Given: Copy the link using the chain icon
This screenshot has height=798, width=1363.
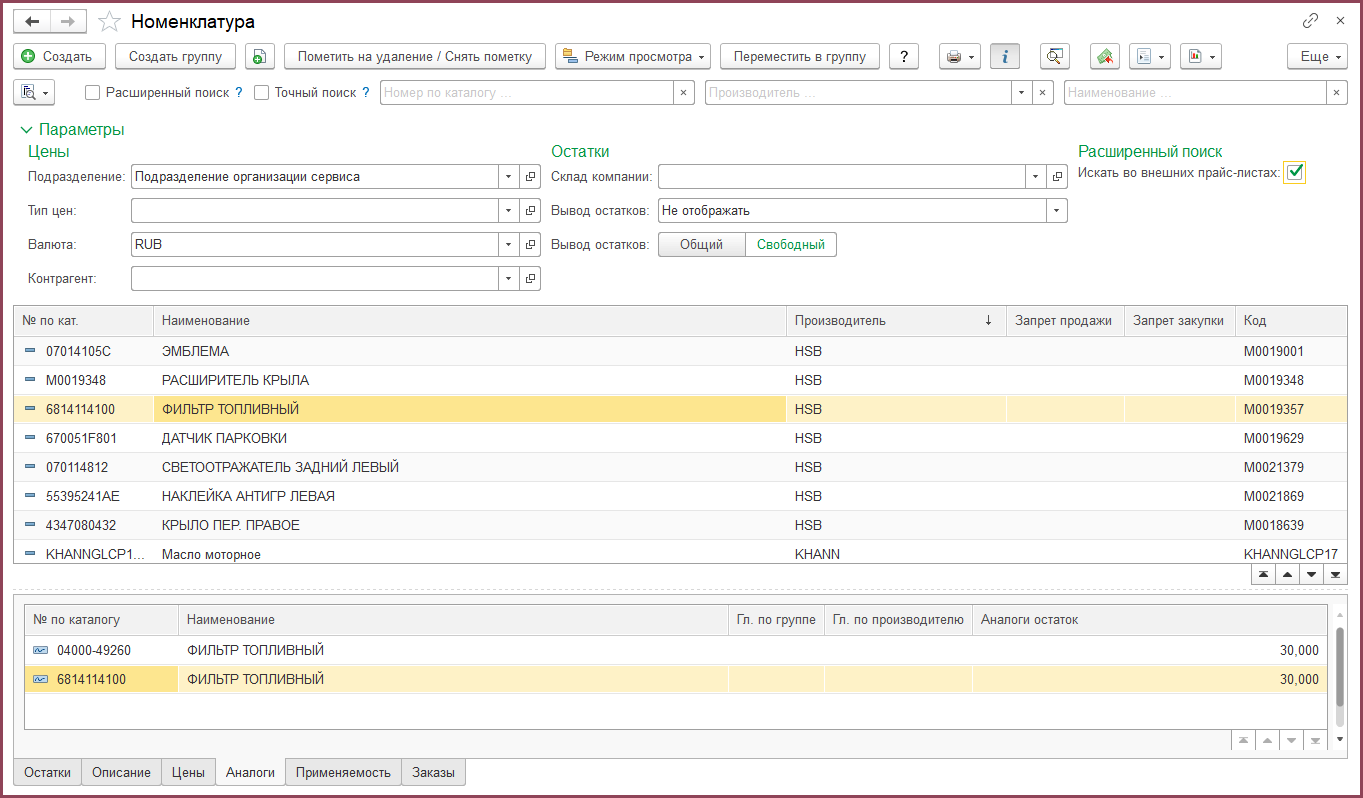Looking at the screenshot, I should (1310, 20).
